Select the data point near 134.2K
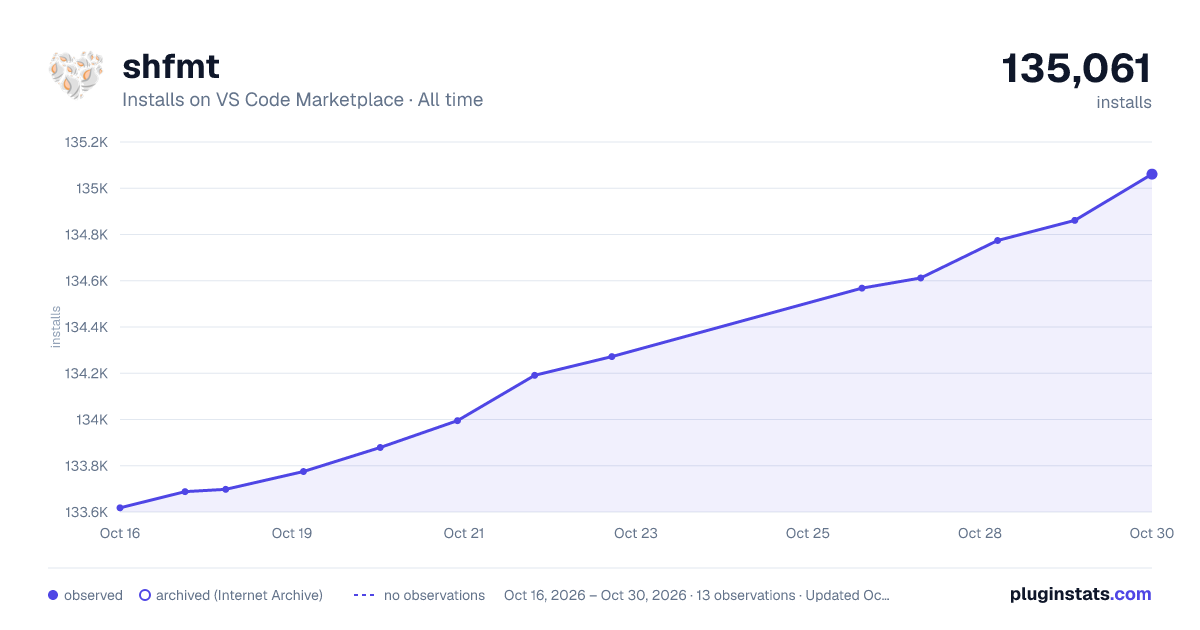This screenshot has height=630, width=1200. (535, 375)
